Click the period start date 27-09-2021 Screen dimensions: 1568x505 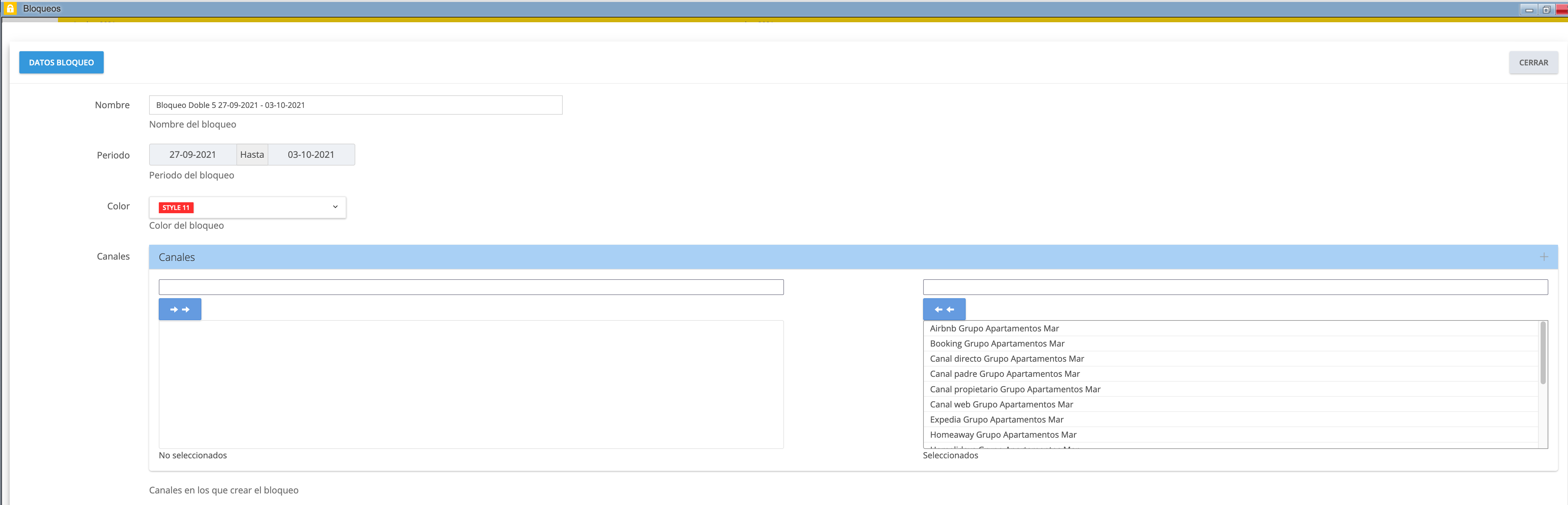[x=192, y=155]
